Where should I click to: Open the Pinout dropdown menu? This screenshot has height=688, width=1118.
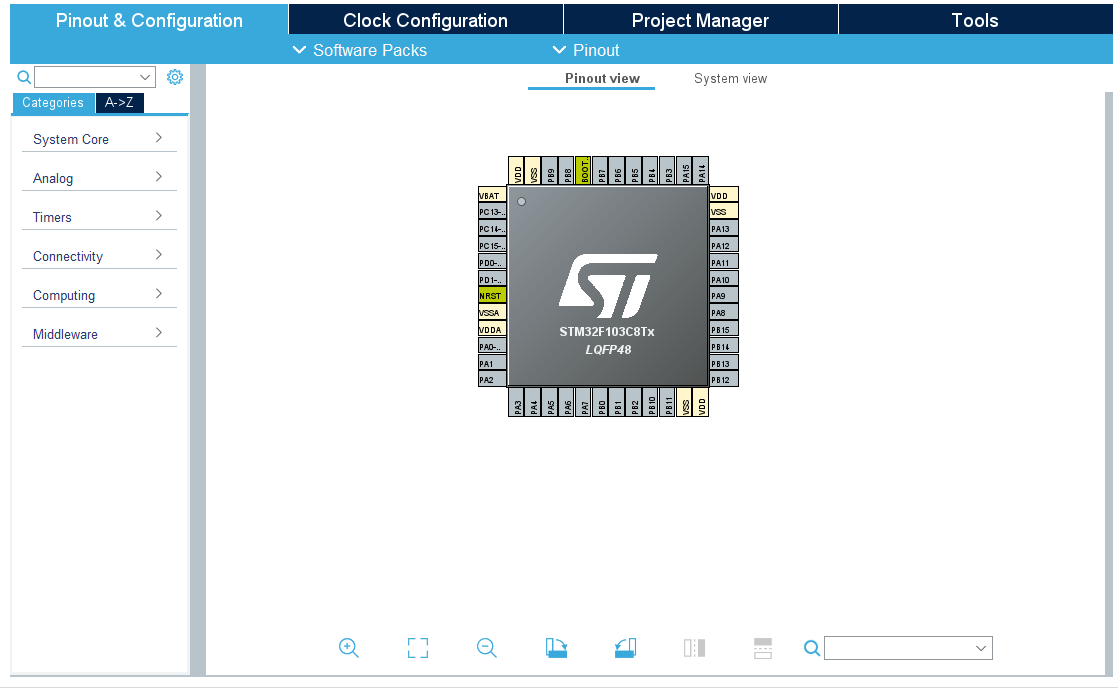tap(586, 50)
